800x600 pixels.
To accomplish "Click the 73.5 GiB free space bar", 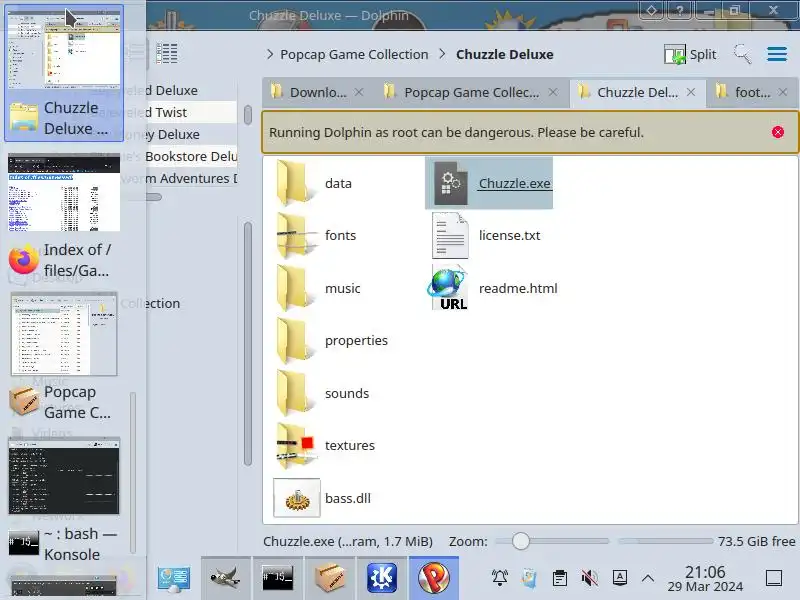I will pyautogui.click(x=665, y=541).
